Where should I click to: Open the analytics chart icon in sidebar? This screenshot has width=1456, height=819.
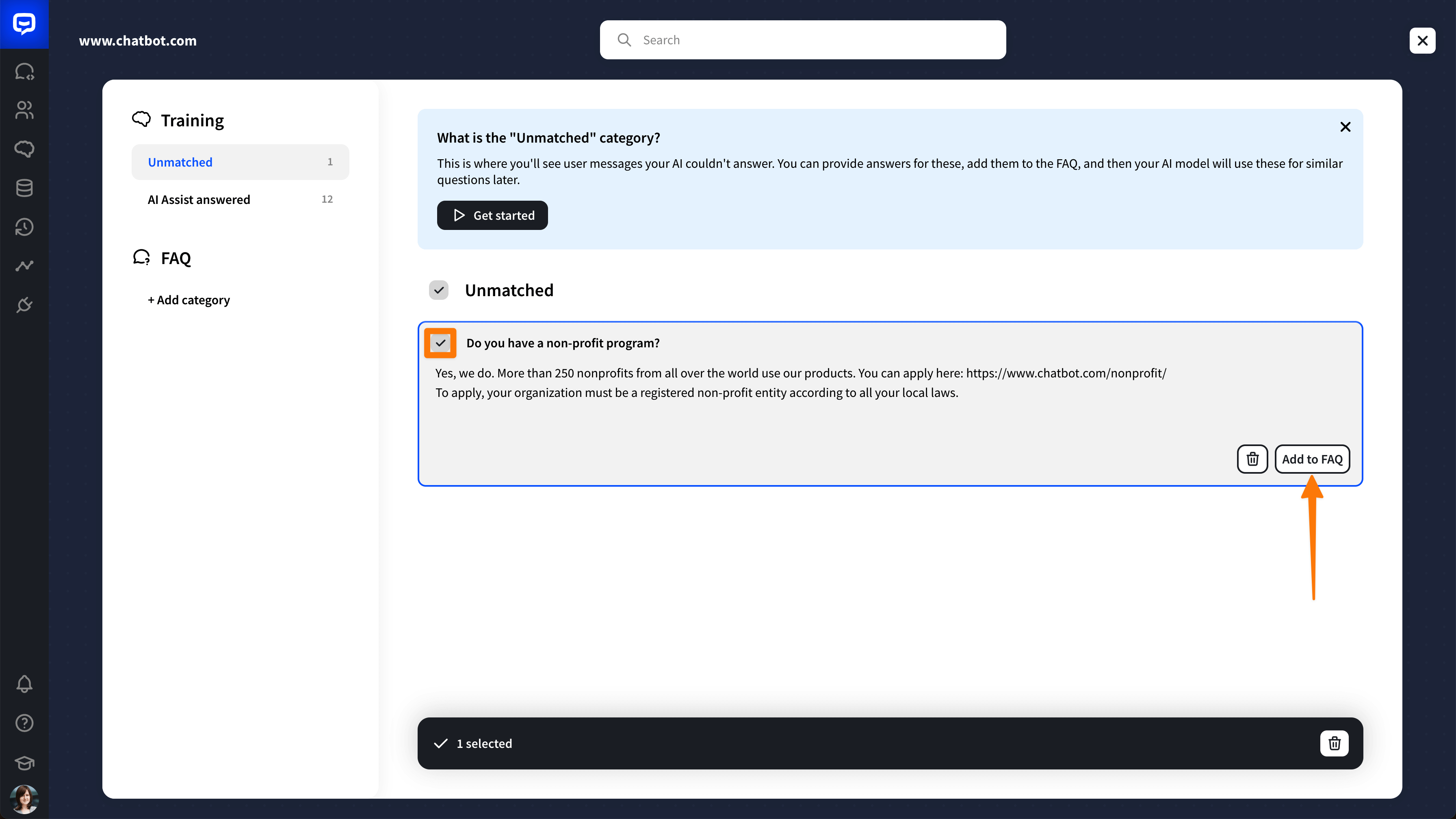(24, 266)
